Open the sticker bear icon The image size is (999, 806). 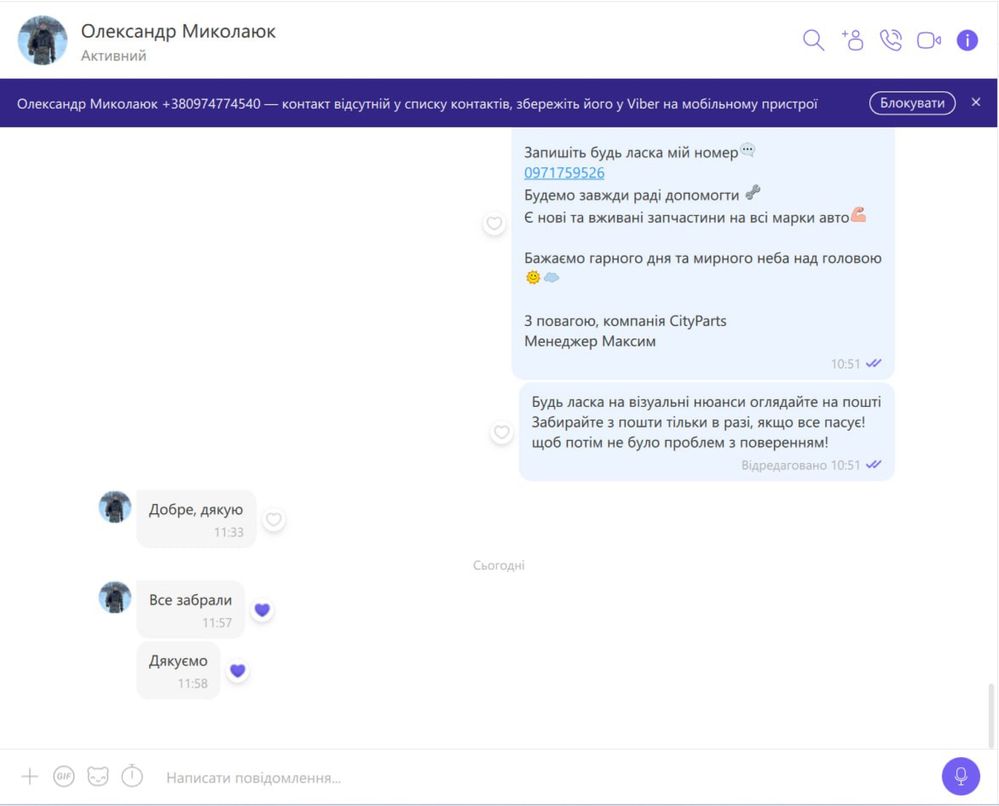tap(98, 776)
